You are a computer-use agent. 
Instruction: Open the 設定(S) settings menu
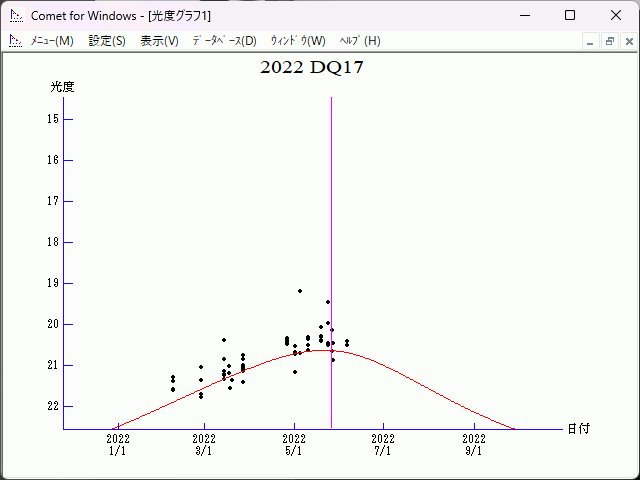click(107, 41)
